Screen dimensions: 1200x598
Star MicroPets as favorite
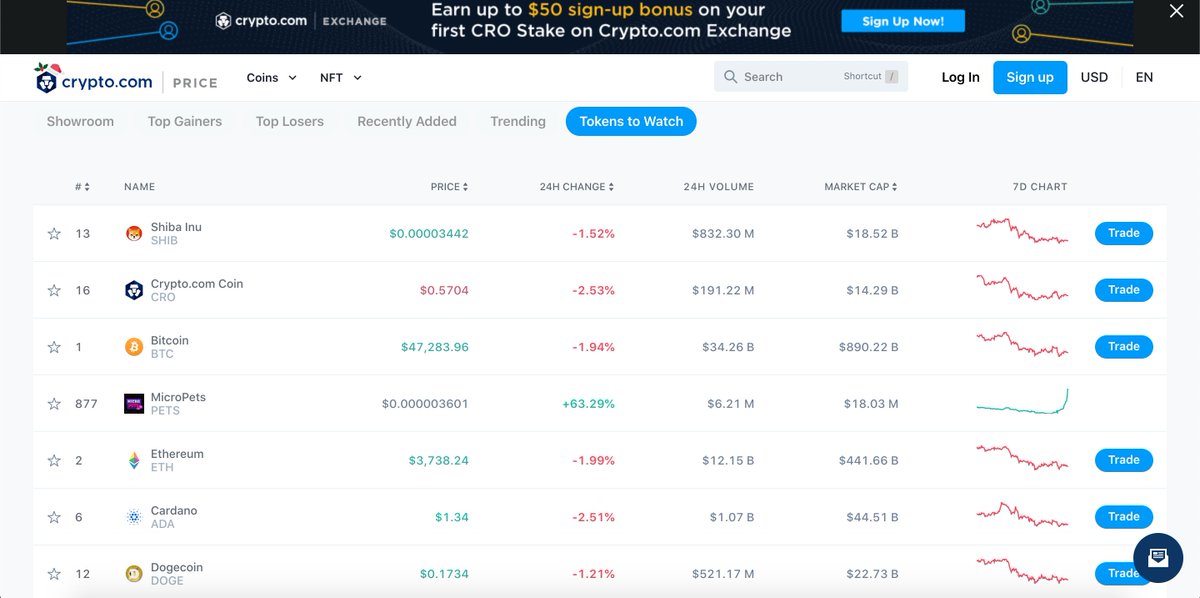tap(54, 404)
